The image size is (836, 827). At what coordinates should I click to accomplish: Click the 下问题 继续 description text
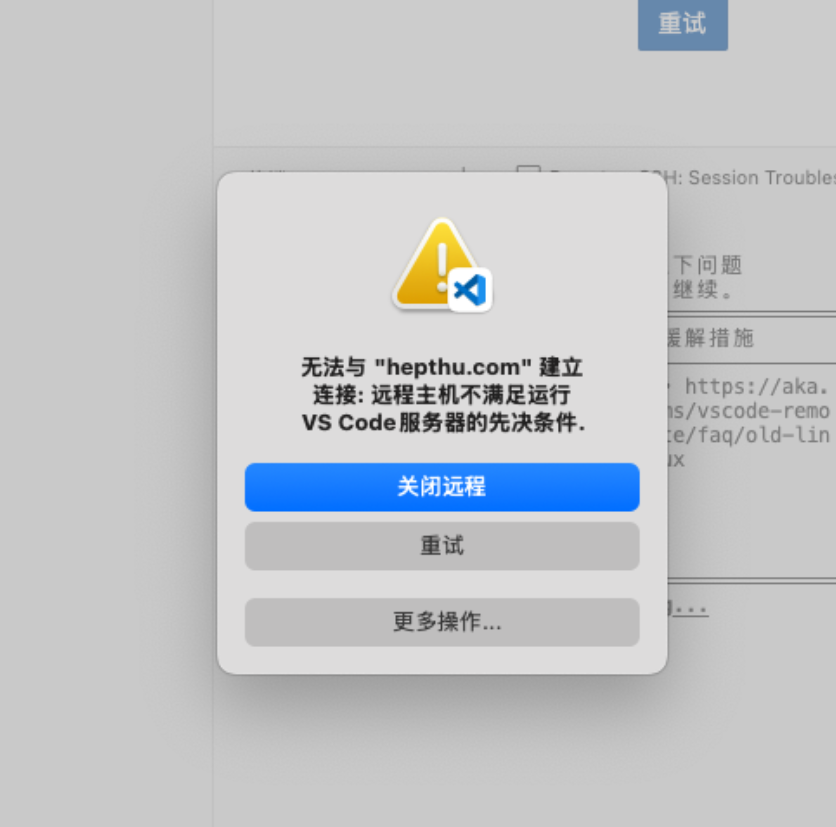705,277
